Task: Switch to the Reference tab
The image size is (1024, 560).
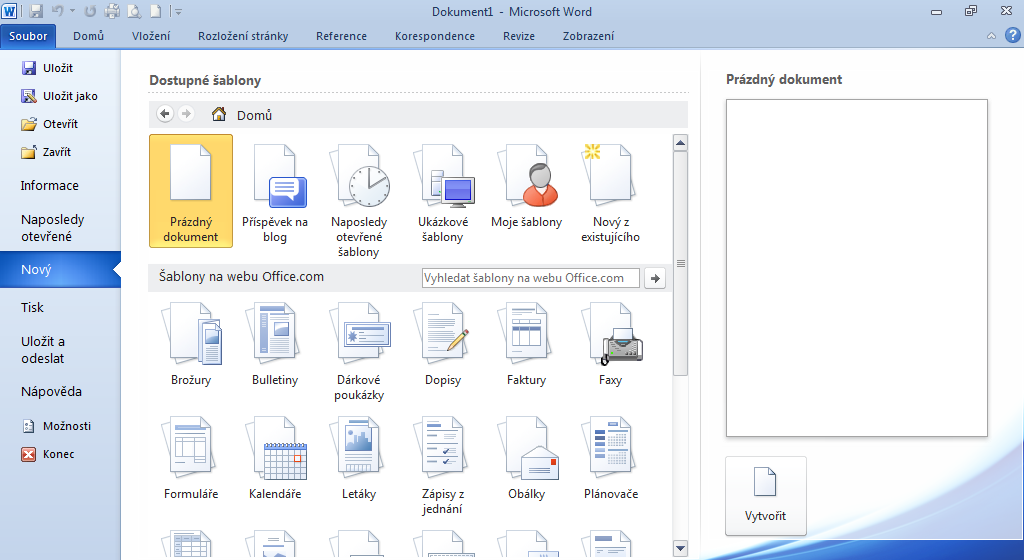Action: (x=342, y=36)
